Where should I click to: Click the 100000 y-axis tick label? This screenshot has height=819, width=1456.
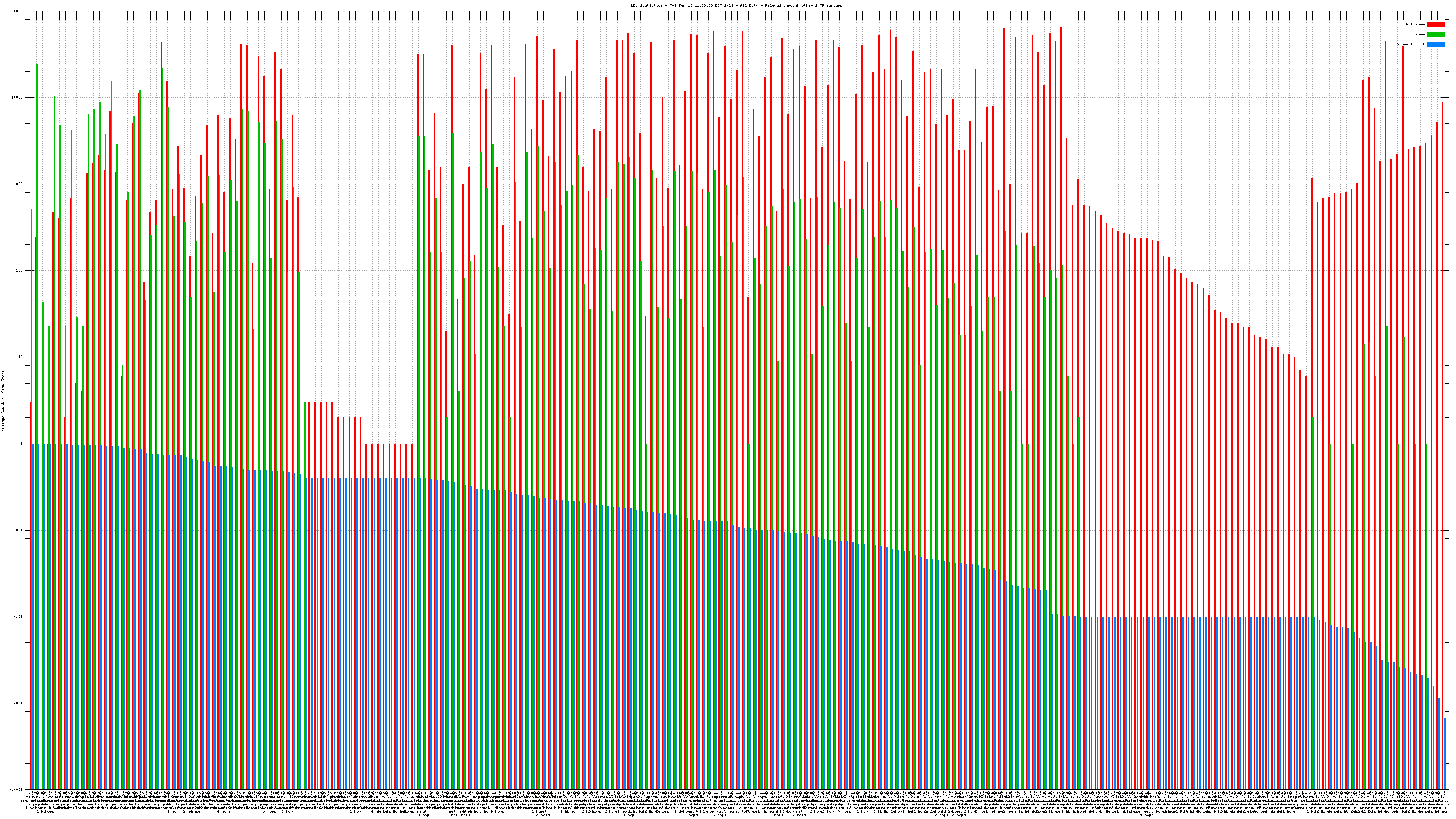click(16, 11)
